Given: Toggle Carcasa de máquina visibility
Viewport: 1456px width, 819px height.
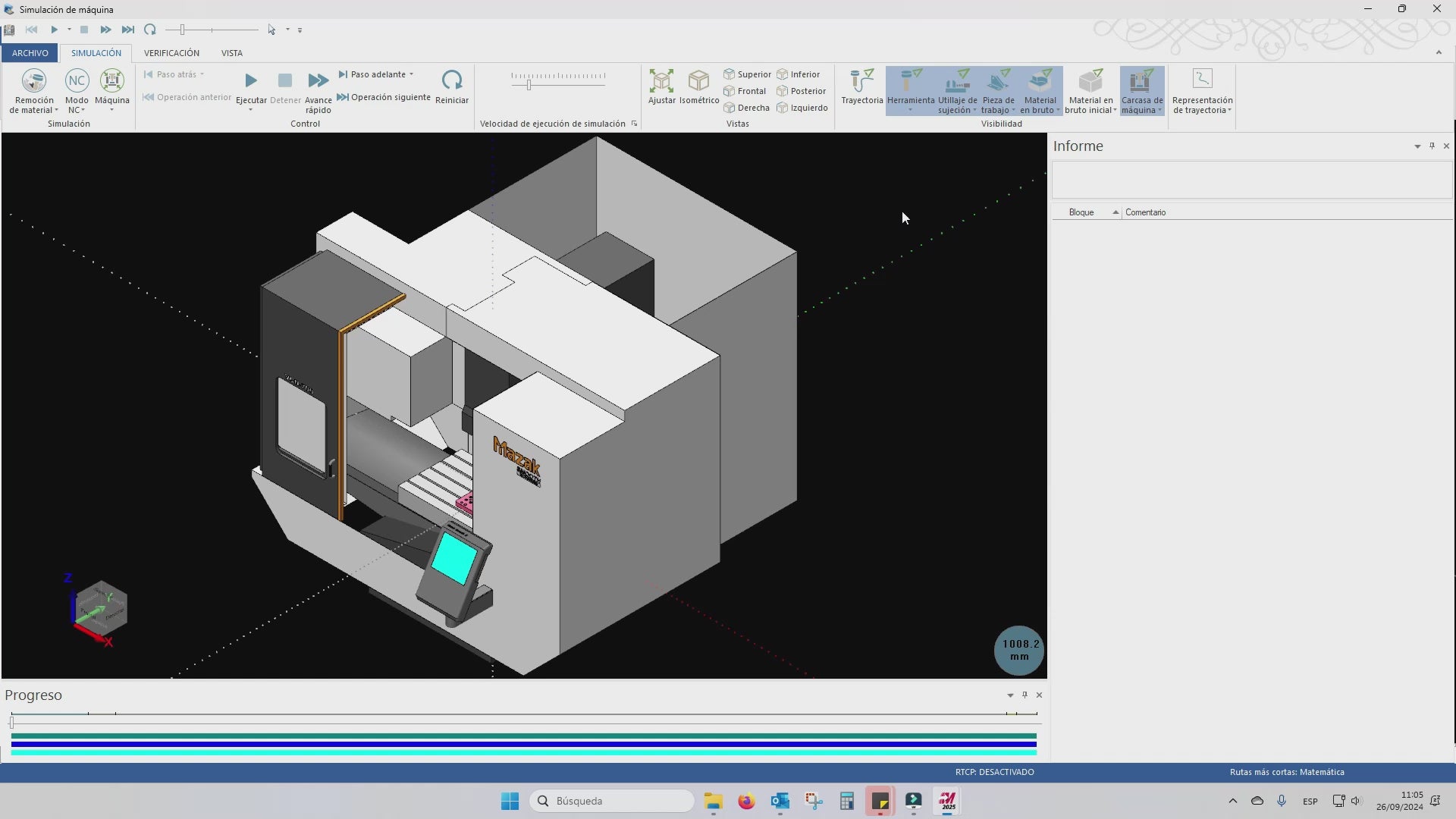Looking at the screenshot, I should point(1141,81).
